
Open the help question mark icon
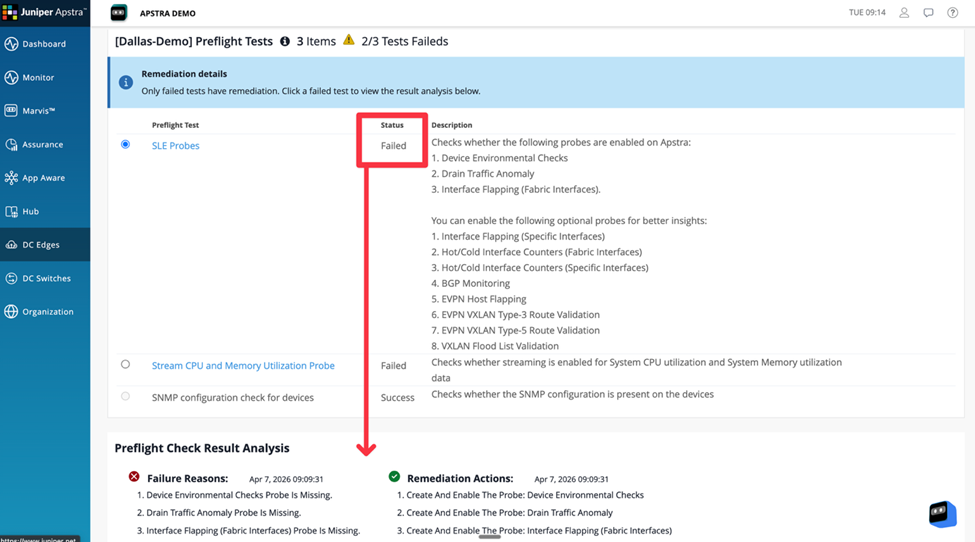pos(953,12)
